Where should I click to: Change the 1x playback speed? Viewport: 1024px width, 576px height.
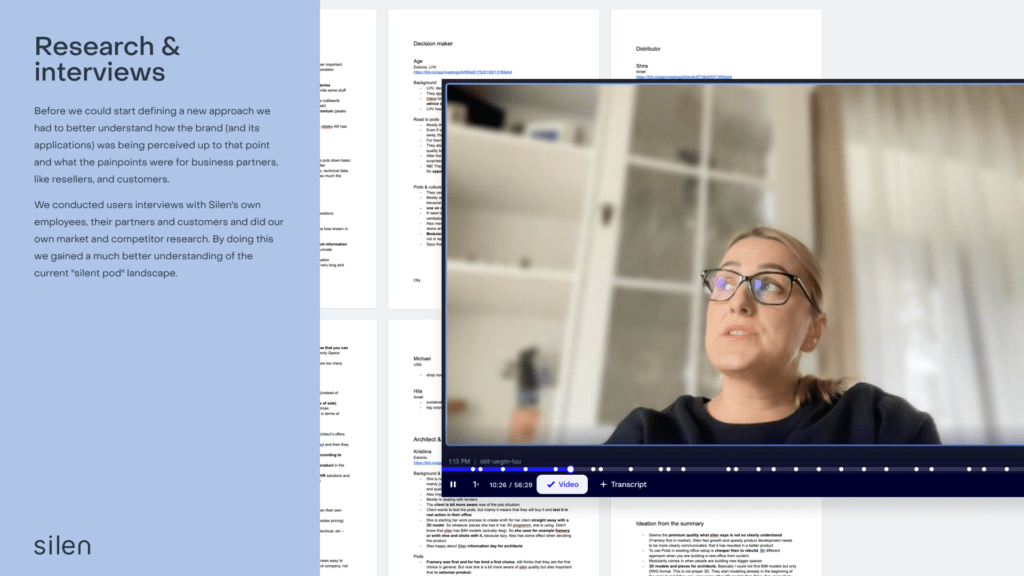[x=476, y=485]
